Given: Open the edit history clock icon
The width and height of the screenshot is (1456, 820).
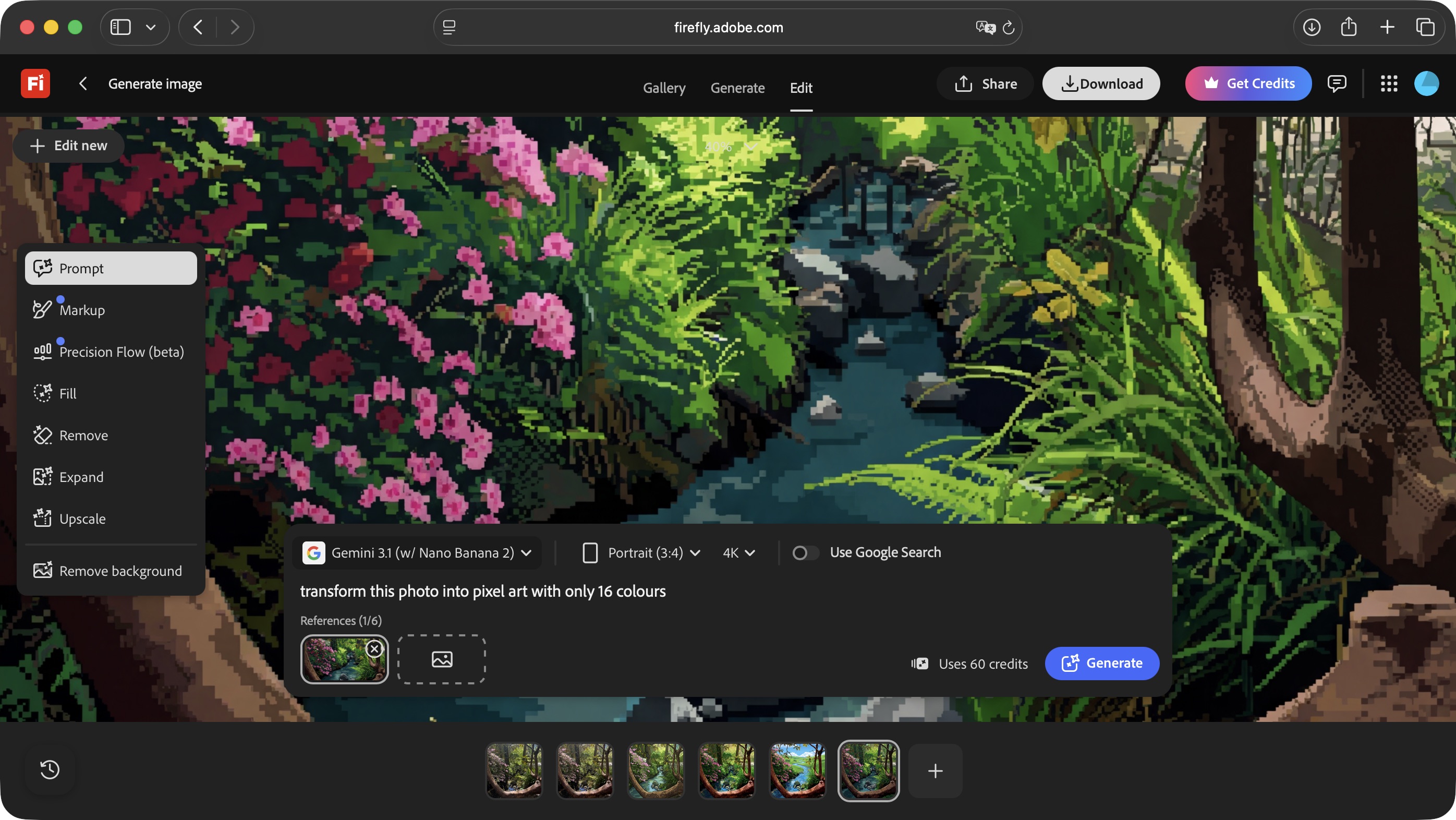Looking at the screenshot, I should (x=50, y=770).
